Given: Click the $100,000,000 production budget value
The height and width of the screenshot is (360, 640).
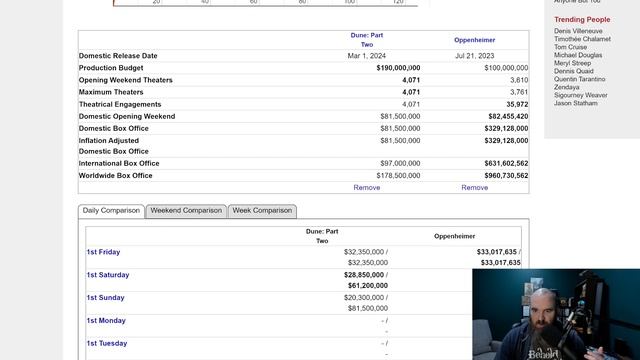Looking at the screenshot, I should tap(506, 68).
